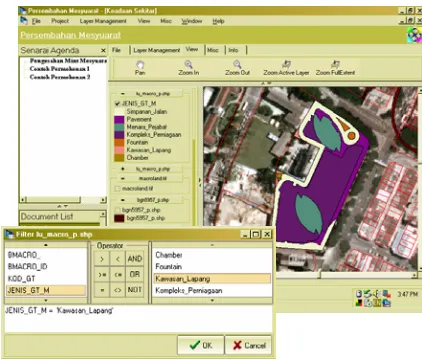Enable the macroland.tif layer checkbox
The width and height of the screenshot is (422, 360).
[117, 189]
